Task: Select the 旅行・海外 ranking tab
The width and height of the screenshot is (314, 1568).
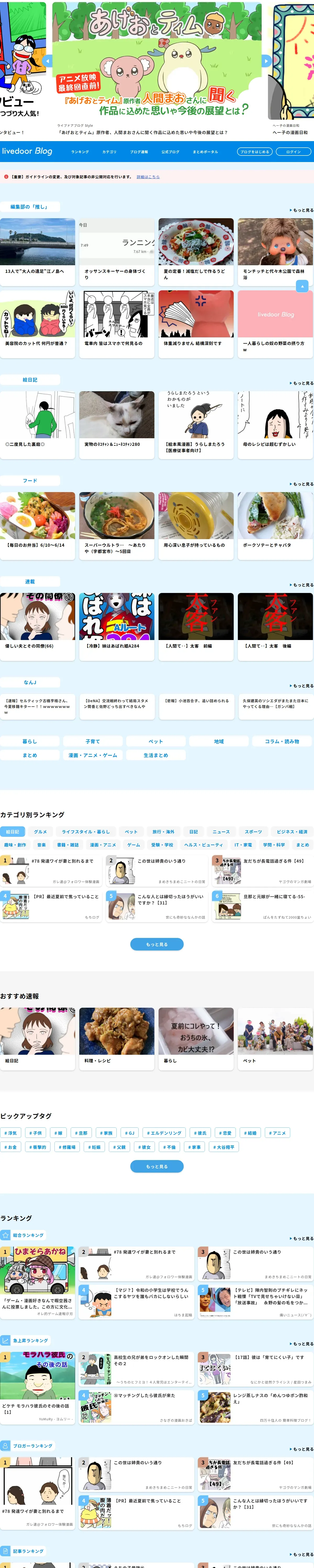Action: 163,832
